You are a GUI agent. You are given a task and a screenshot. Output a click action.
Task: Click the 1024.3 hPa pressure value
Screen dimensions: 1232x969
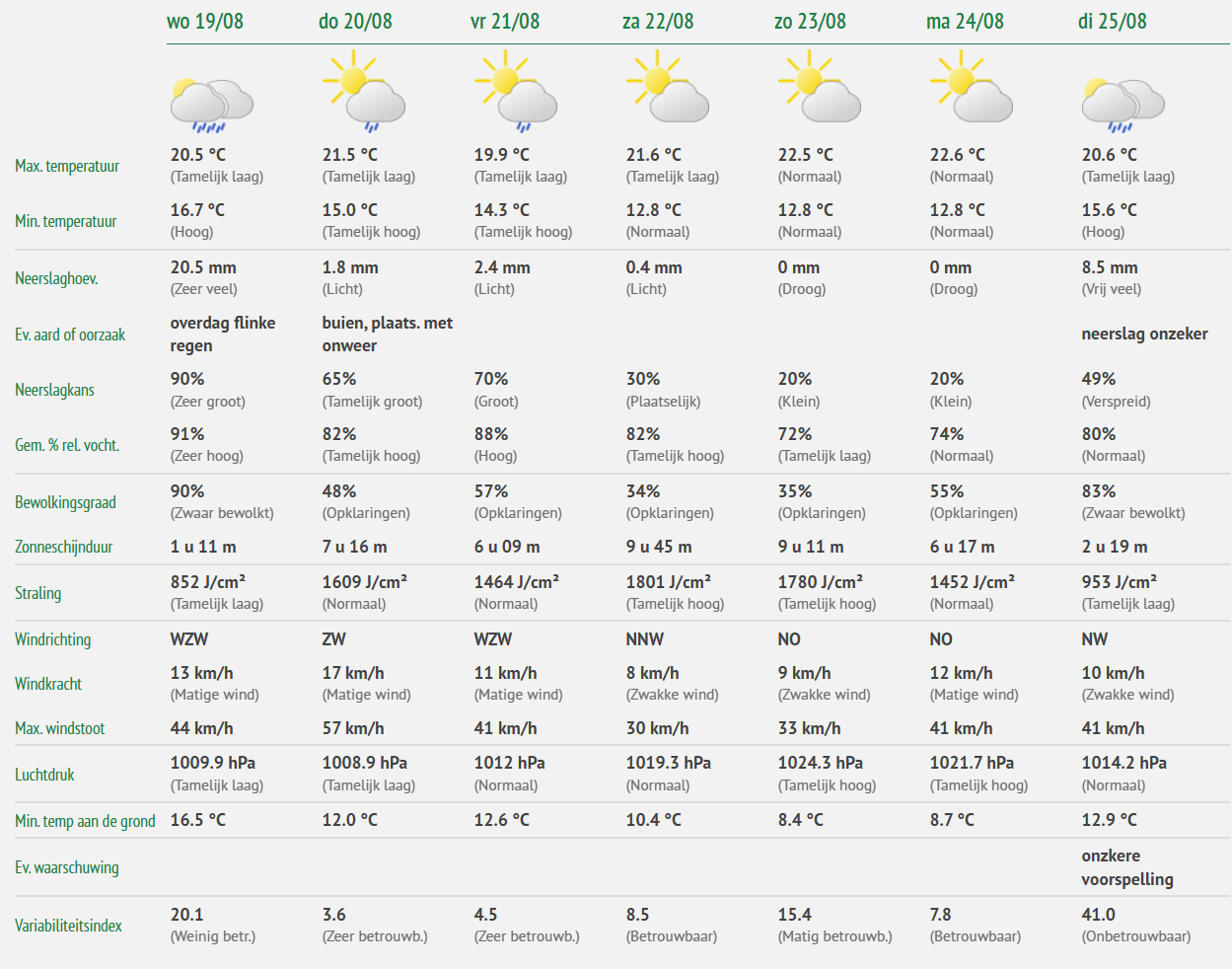[x=821, y=763]
